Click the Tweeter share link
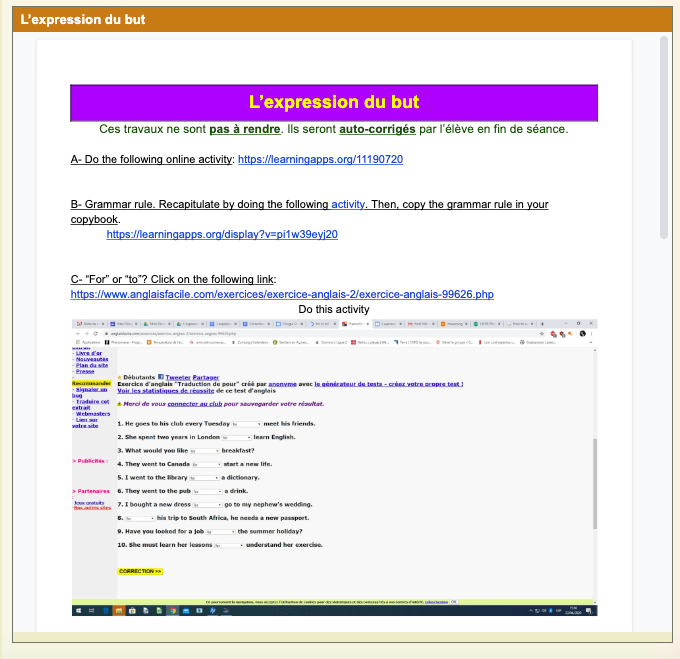 177,378
